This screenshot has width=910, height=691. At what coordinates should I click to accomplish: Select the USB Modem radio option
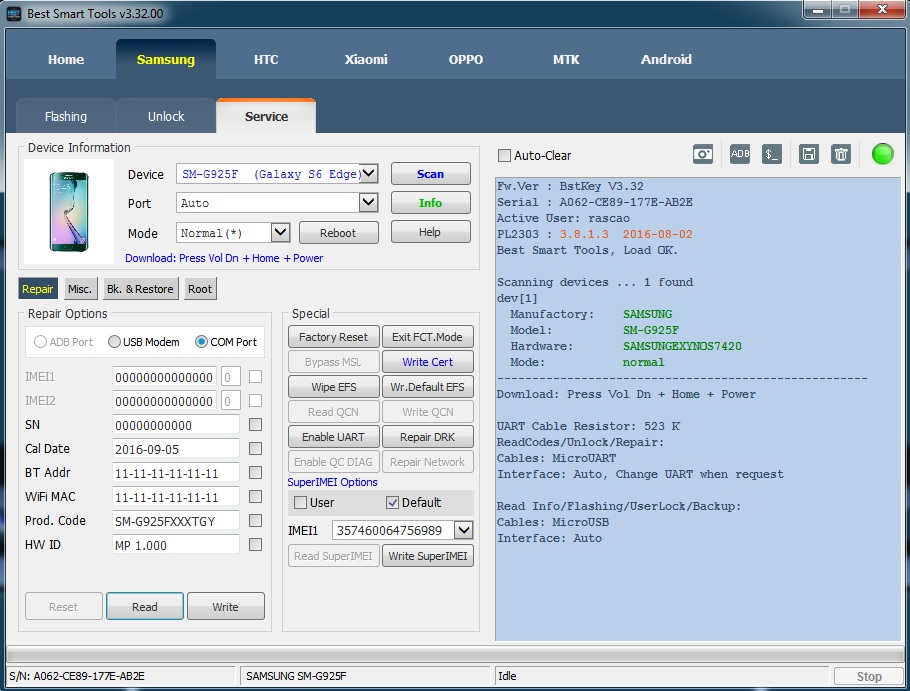coord(114,342)
